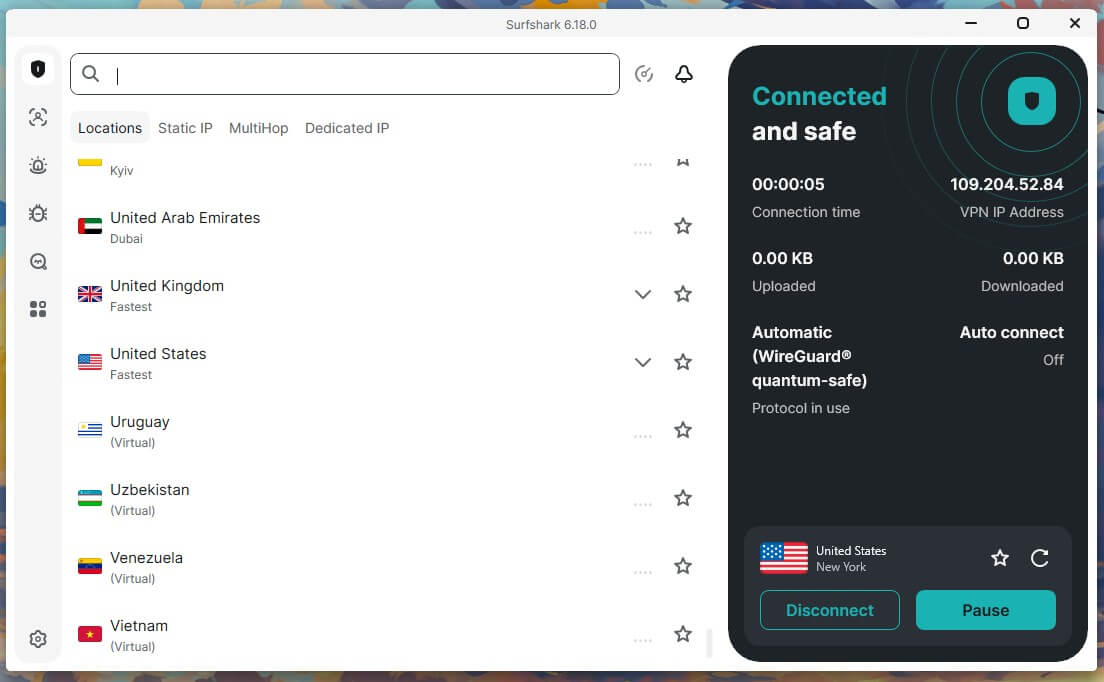Focus the location search field
This screenshot has width=1104, height=682.
345,74
